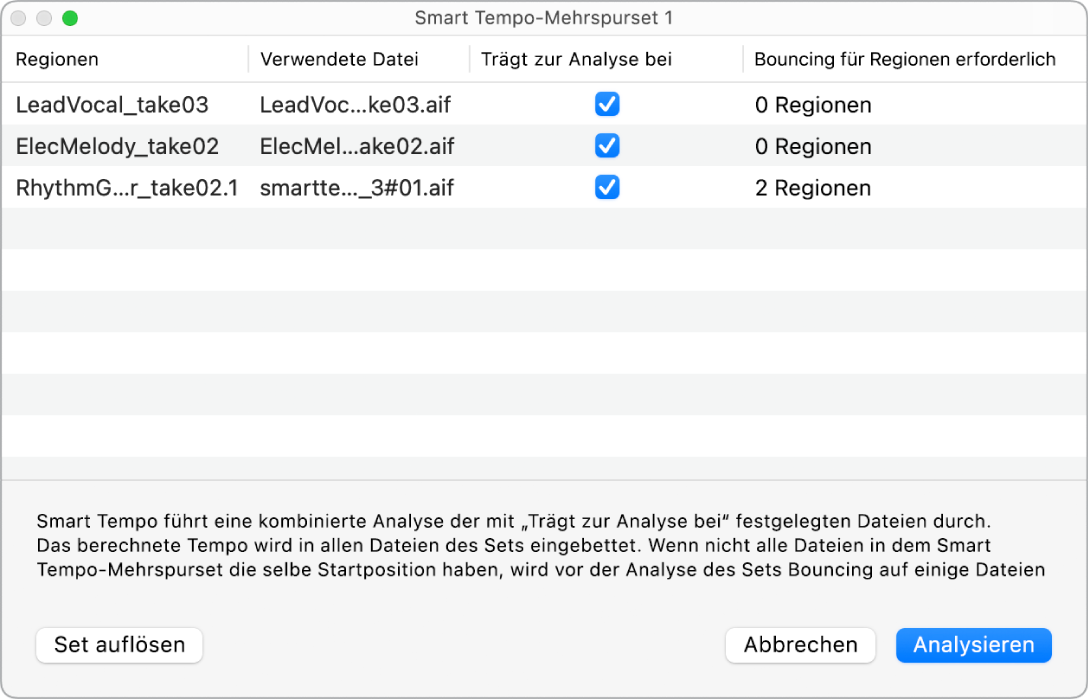The image size is (1088, 700).
Task: Click "Set auflösen" to dissolve the set
Action: [x=119, y=645]
